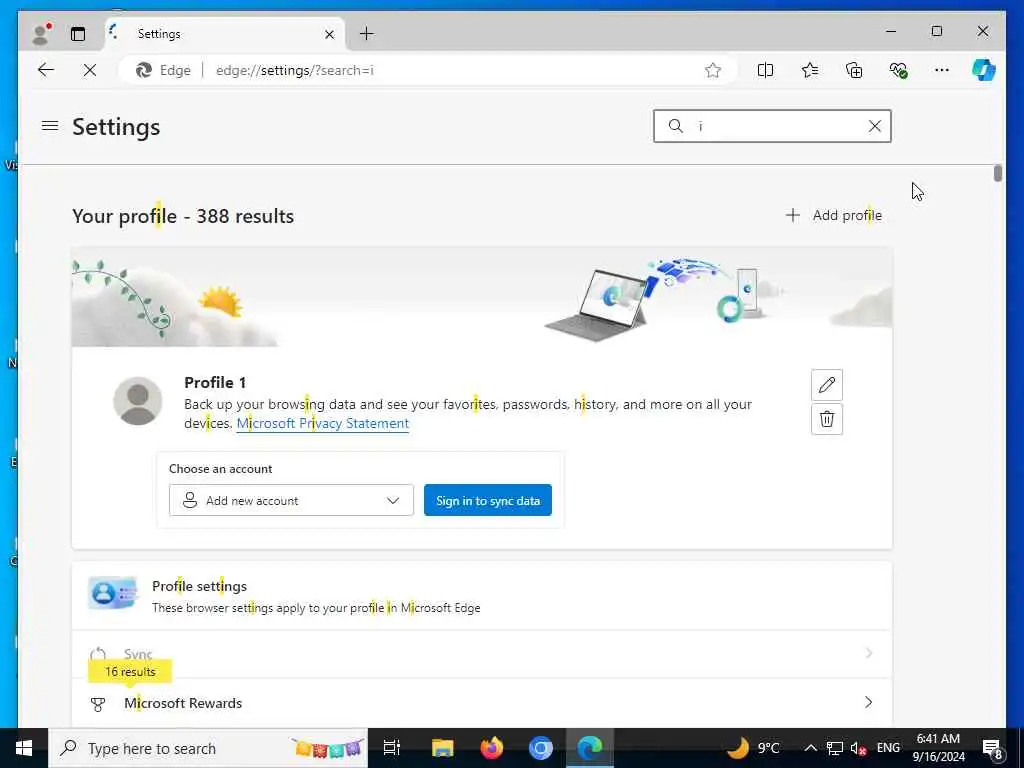
Task: Clear the settings search box
Action: pyautogui.click(x=875, y=126)
